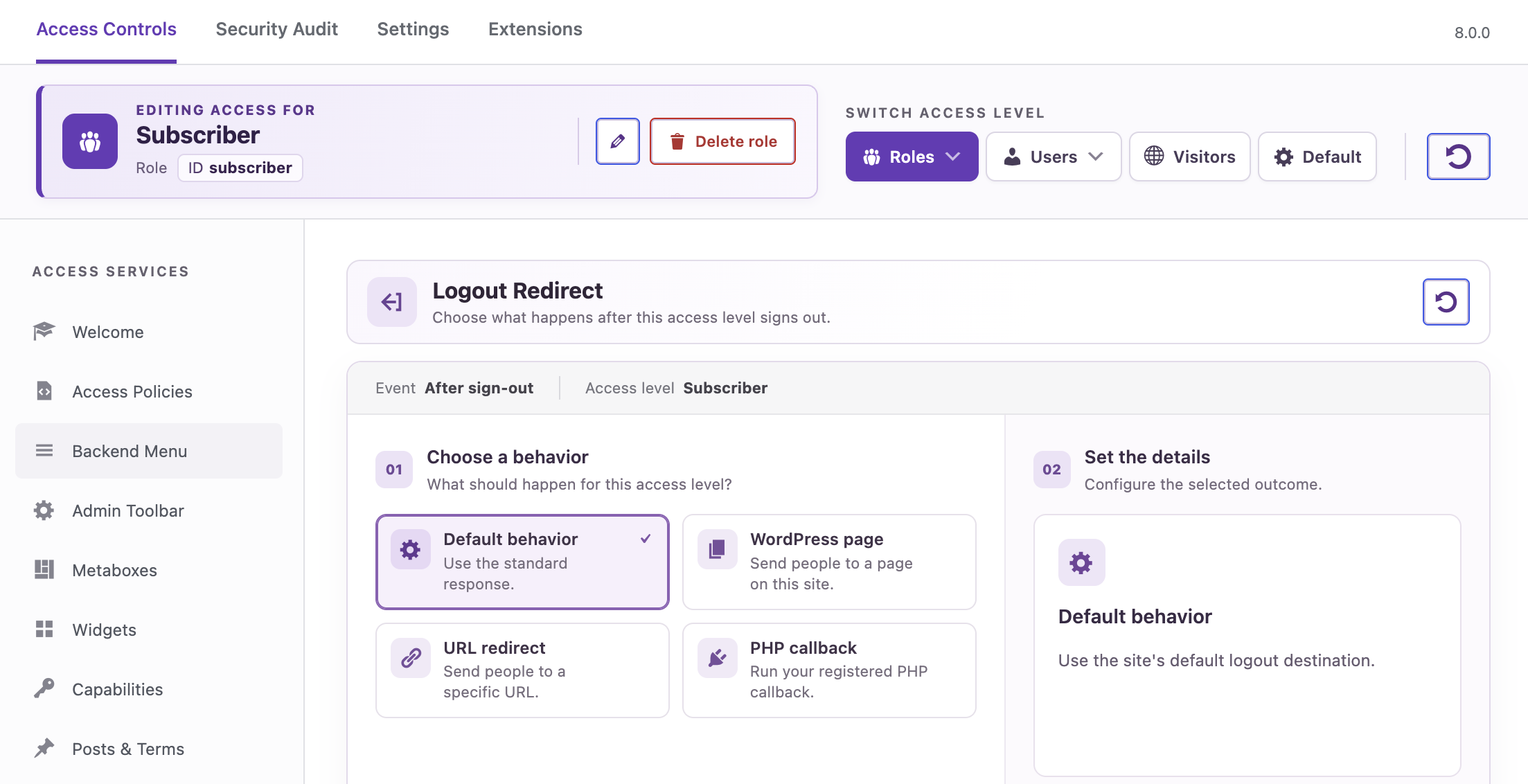The image size is (1528, 784).
Task: Open Posts & Terms in the sidebar
Action: pos(149,749)
